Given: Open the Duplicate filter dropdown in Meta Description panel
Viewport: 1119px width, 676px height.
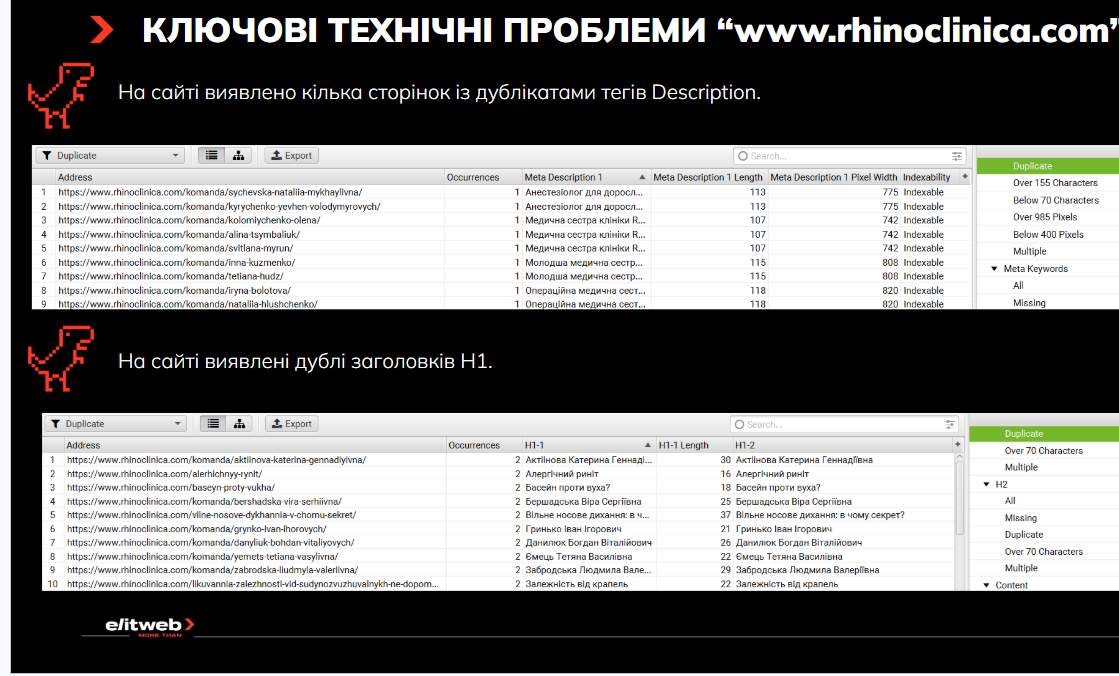Looking at the screenshot, I should [111, 156].
